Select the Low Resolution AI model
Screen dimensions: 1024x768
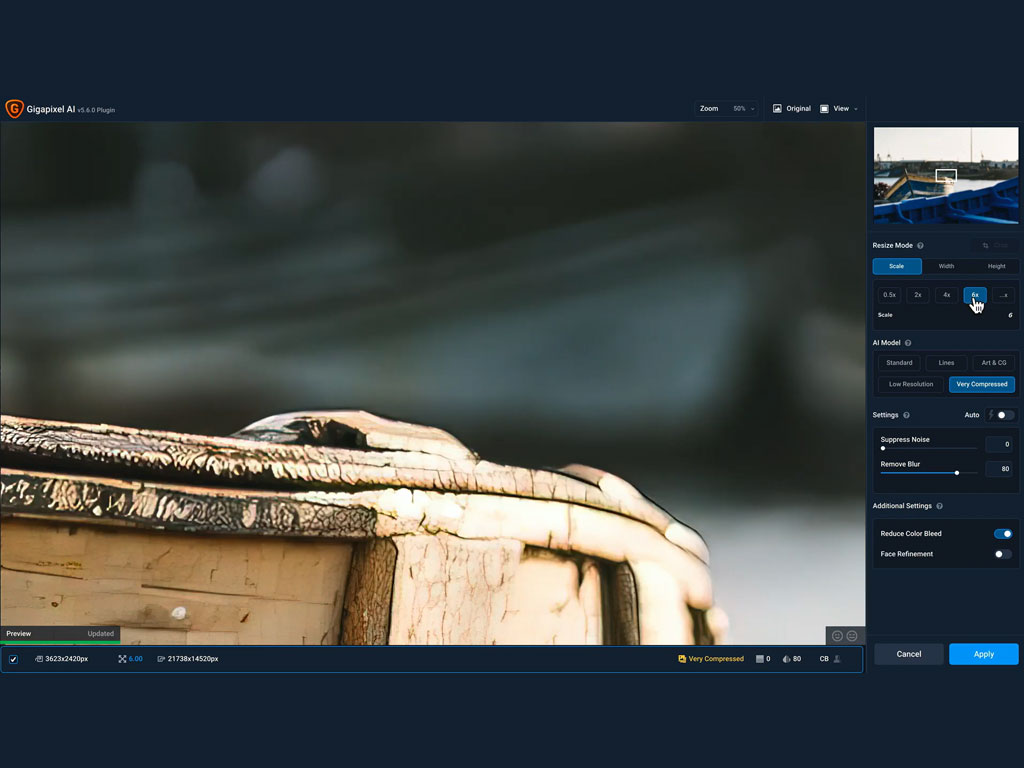[911, 384]
